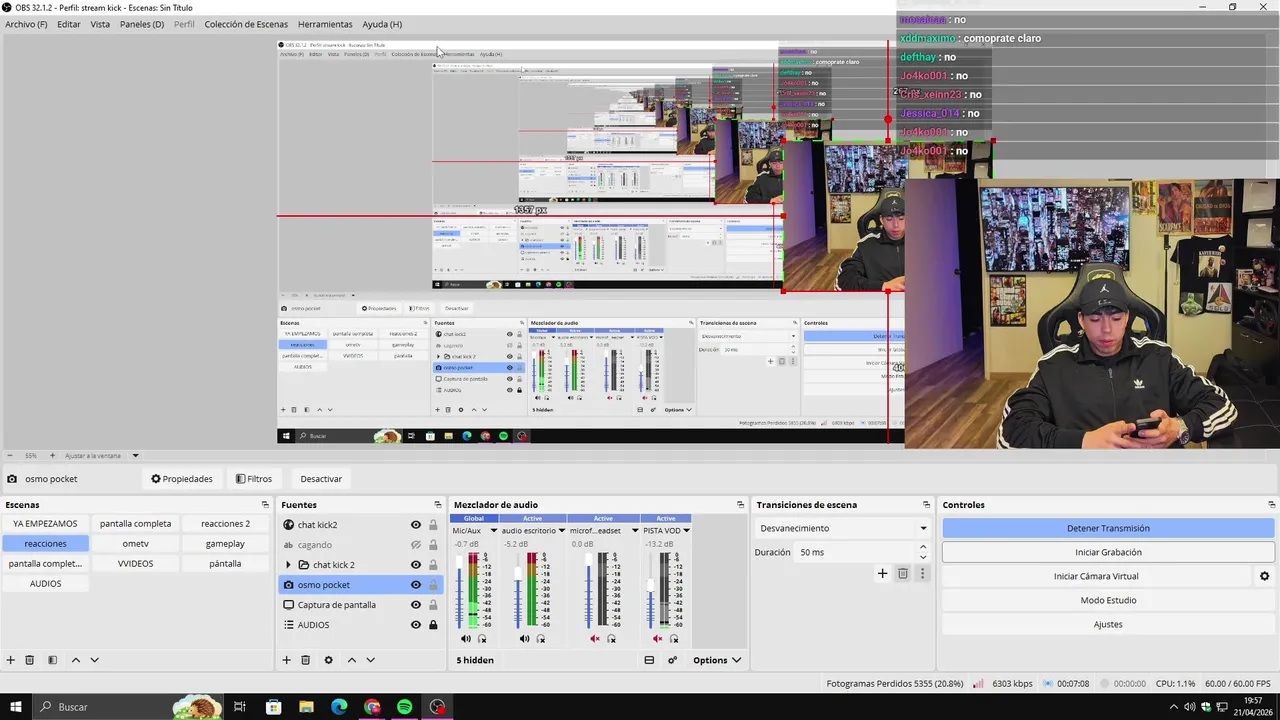Open the Herramientas menu
The width and height of the screenshot is (1280, 720).
click(325, 24)
